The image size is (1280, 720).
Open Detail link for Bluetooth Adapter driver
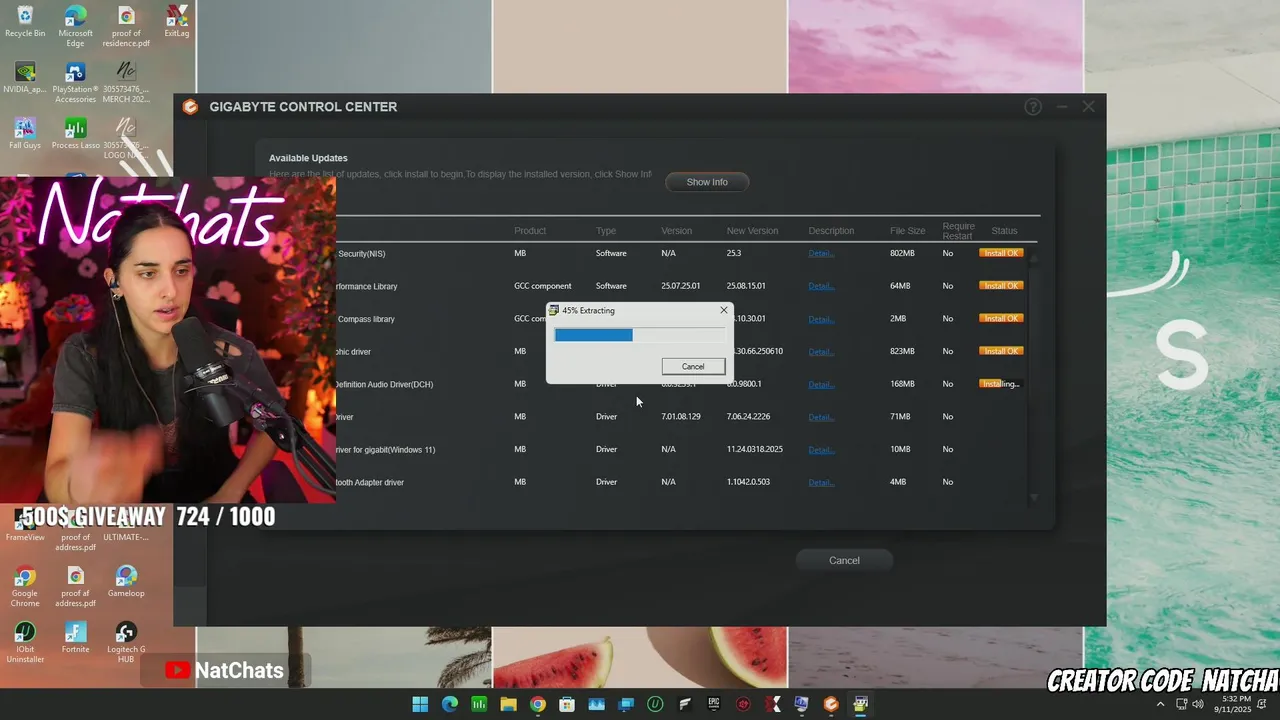[x=821, y=482]
